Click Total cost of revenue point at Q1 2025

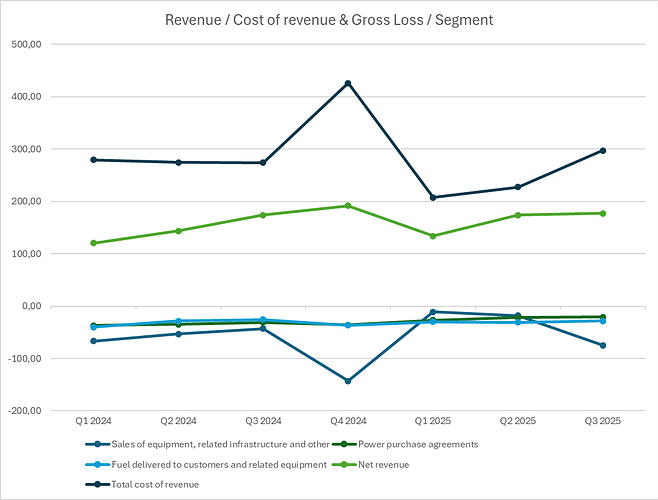pos(433,197)
